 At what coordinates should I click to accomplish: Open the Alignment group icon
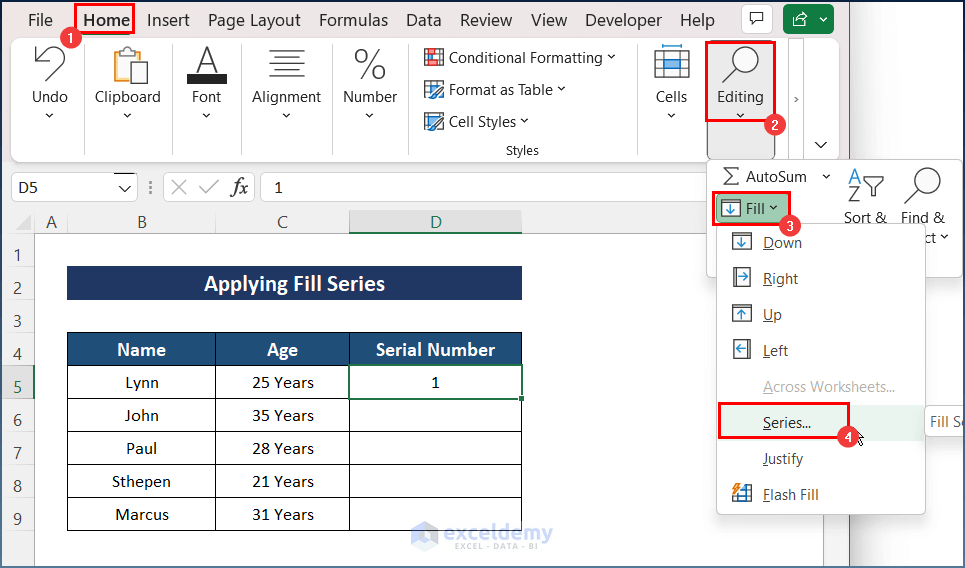point(287,64)
